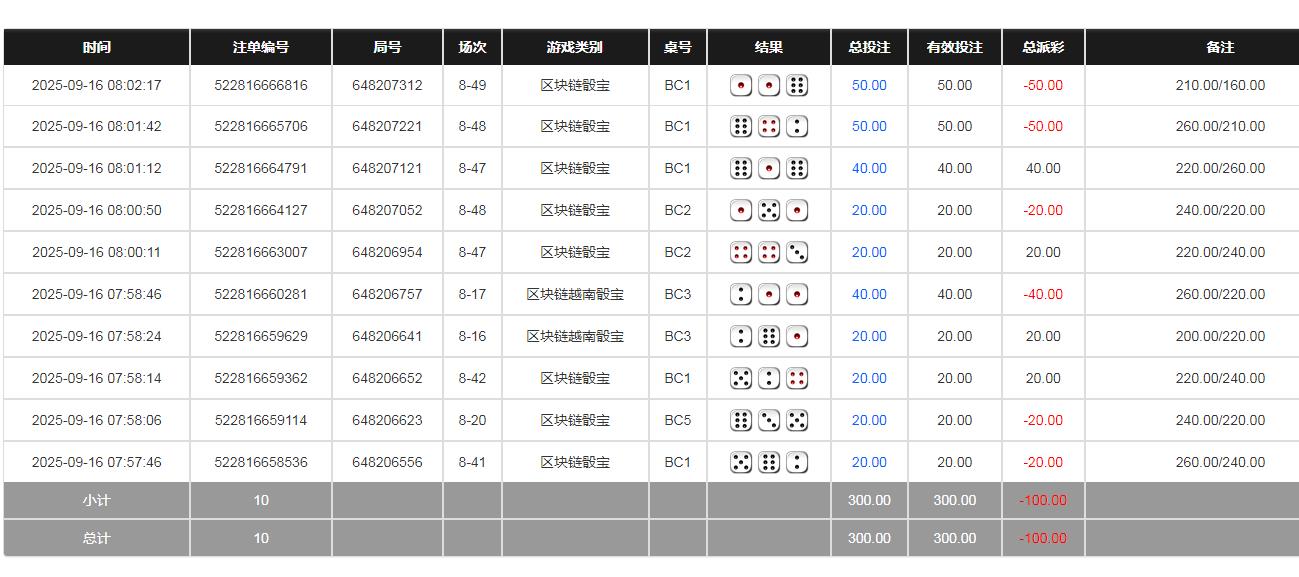Open total bet 50.00 for order 522816666816
Image resolution: width=1299 pixels, height=577 pixels.
[x=869, y=85]
